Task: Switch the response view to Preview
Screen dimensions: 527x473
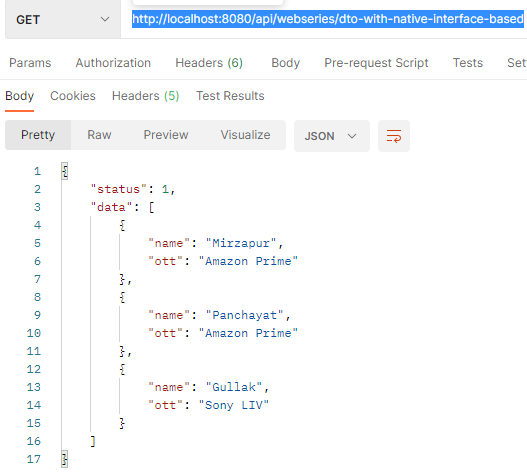Action: [166, 135]
